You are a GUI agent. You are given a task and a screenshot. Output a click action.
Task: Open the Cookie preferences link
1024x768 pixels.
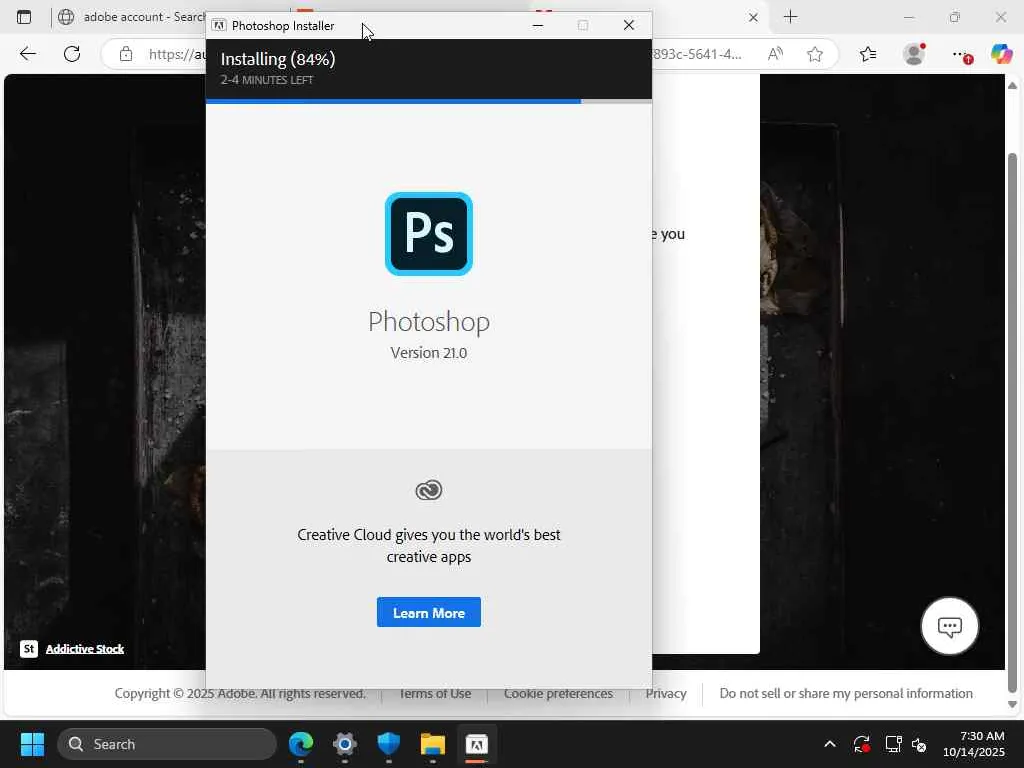tap(558, 694)
